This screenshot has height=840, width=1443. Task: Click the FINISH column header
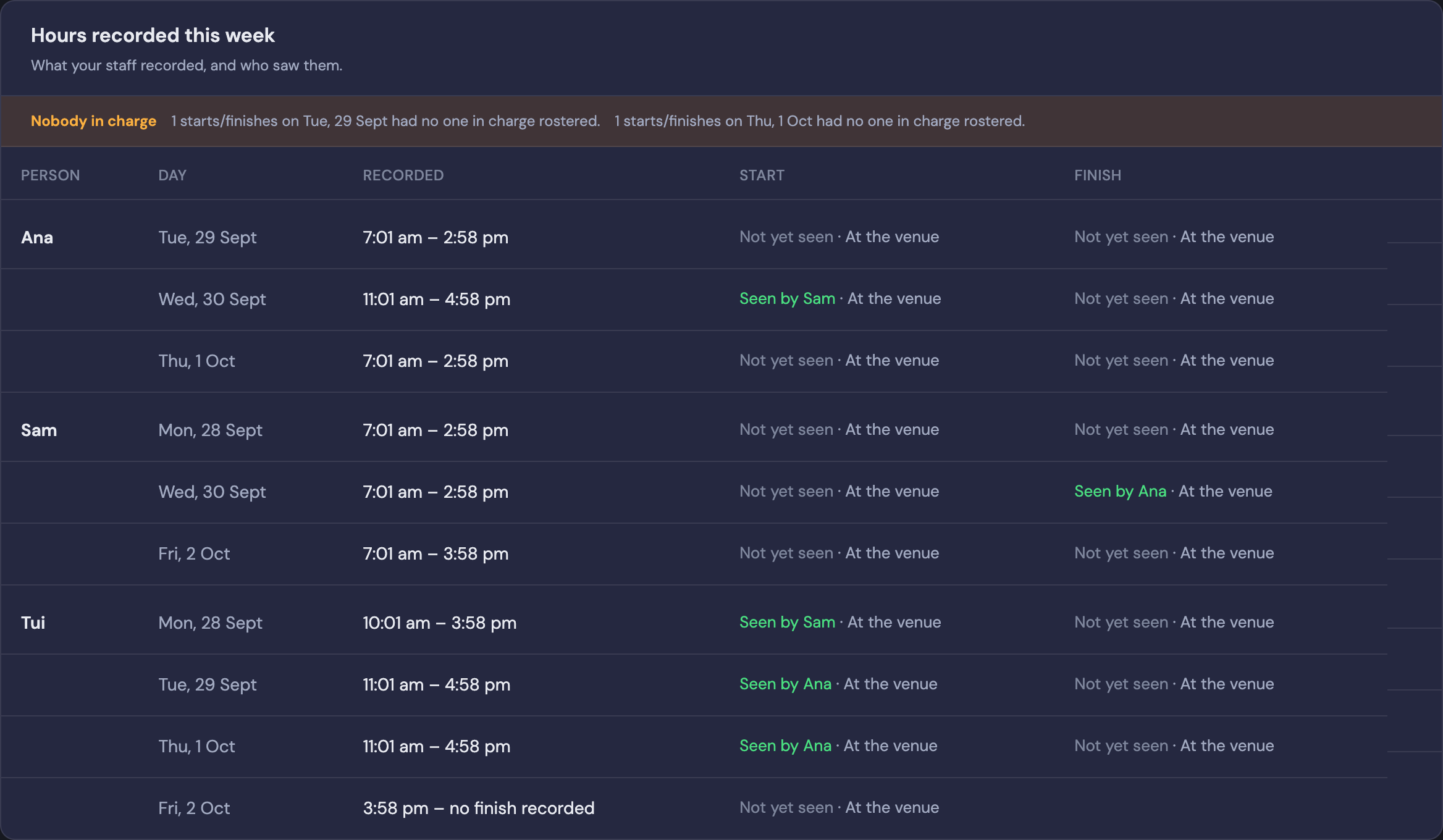coord(1098,175)
